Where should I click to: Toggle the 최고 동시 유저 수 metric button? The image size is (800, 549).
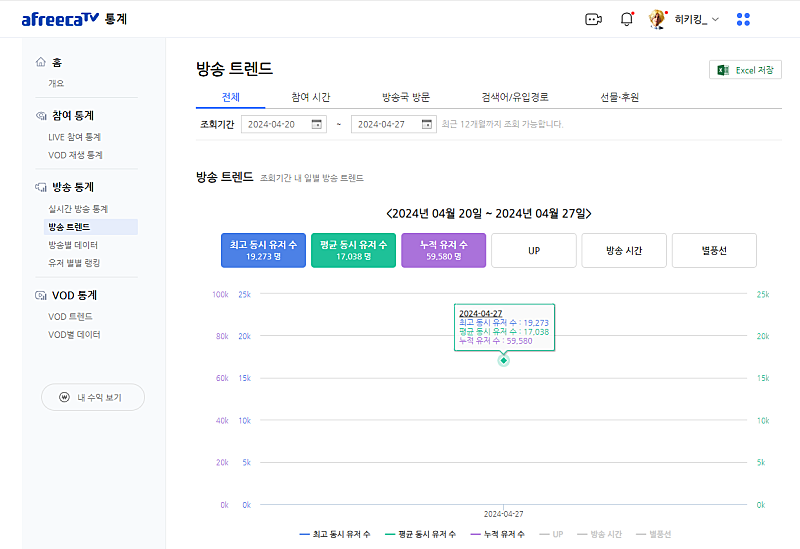pos(263,250)
